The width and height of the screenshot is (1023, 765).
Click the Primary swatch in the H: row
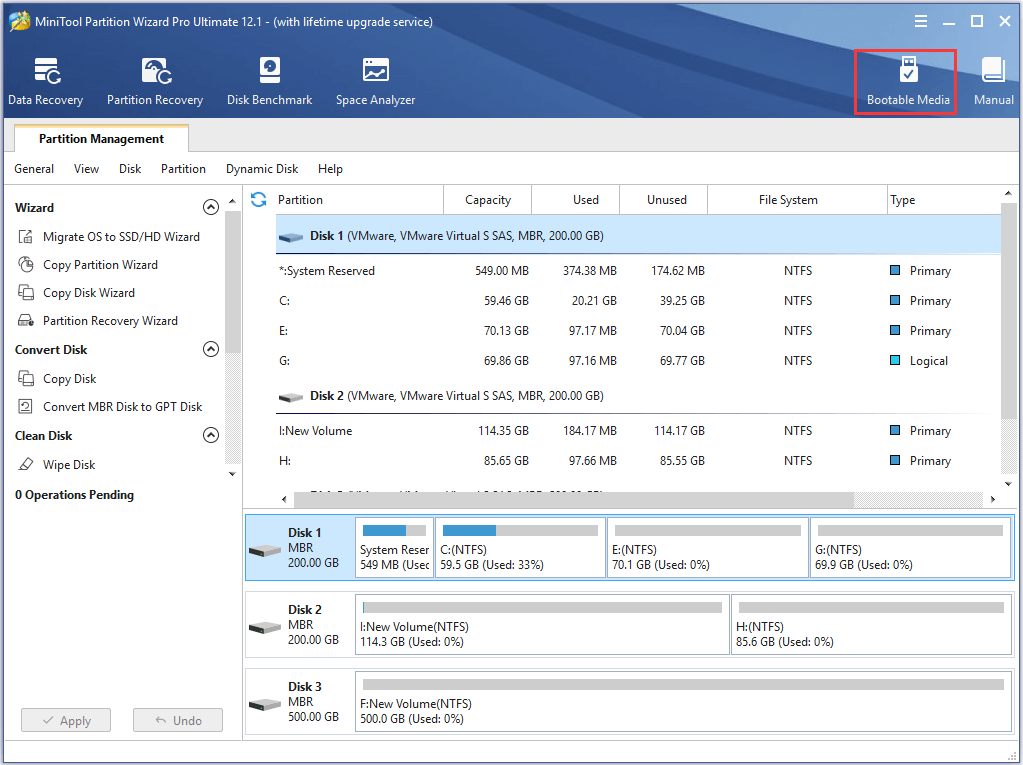[895, 460]
